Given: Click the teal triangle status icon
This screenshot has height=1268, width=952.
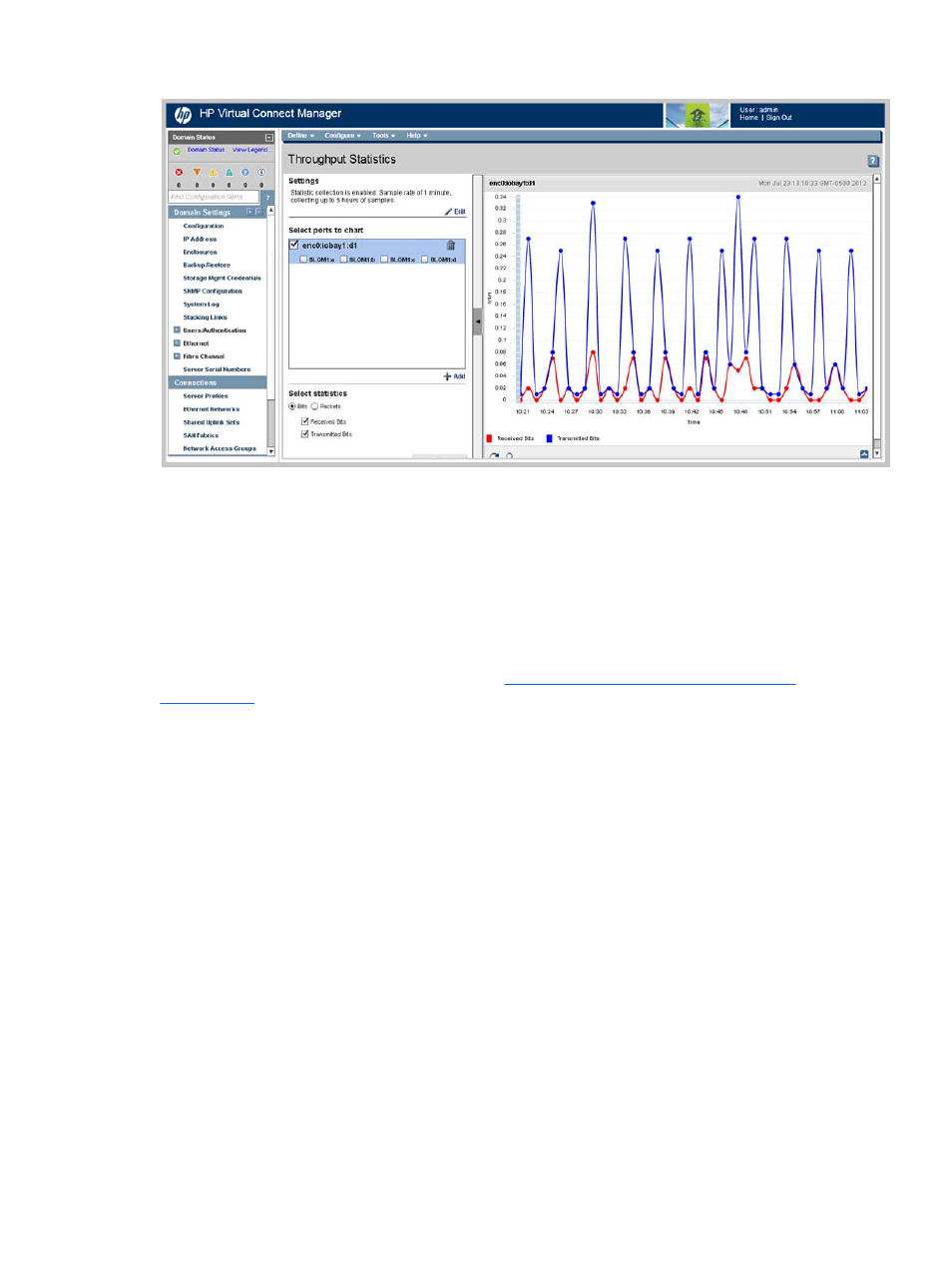Looking at the screenshot, I should point(229,173).
